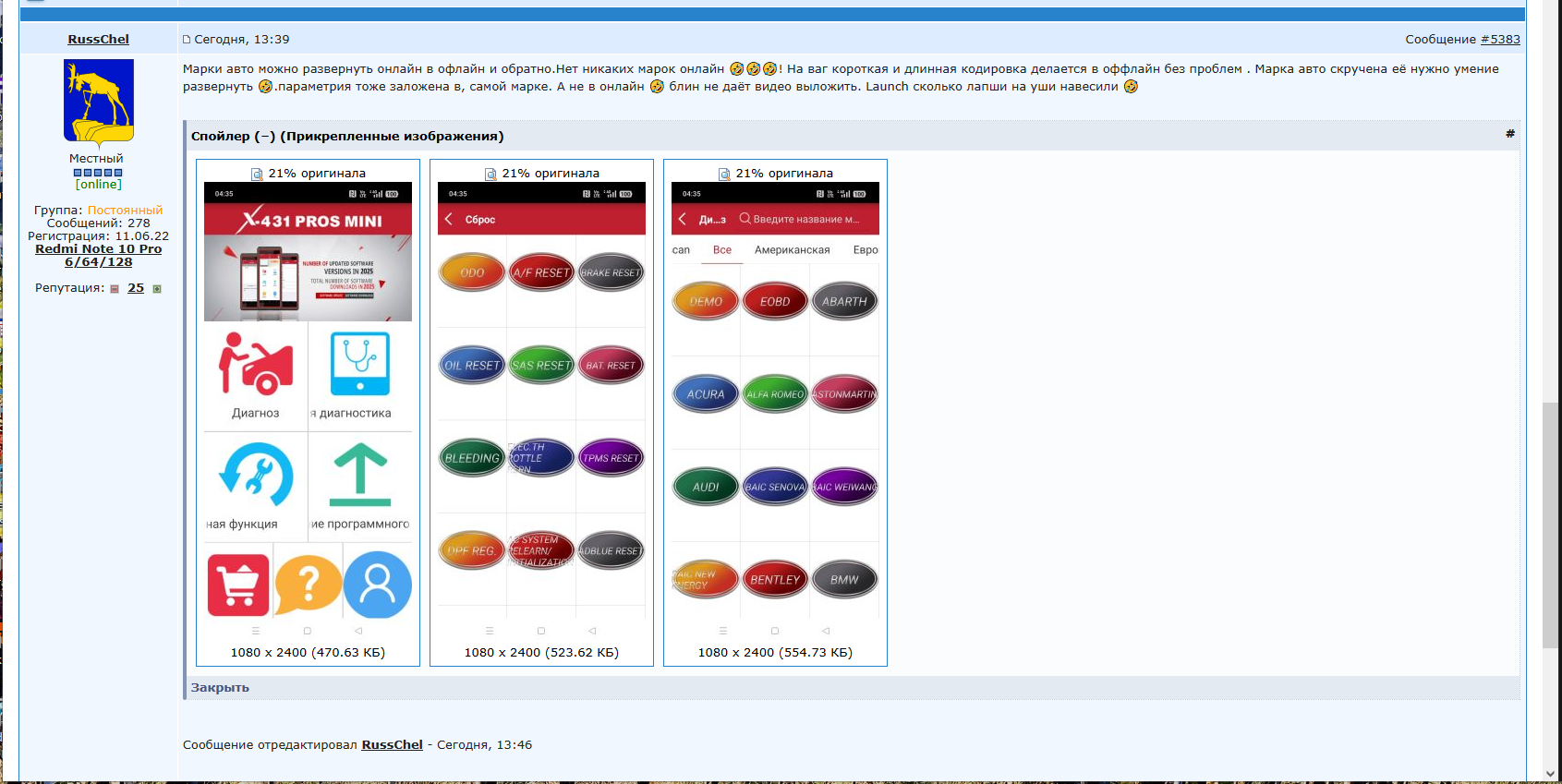1562x784 pixels.
Task: Open the reputation value 25 link
Action: [136, 288]
